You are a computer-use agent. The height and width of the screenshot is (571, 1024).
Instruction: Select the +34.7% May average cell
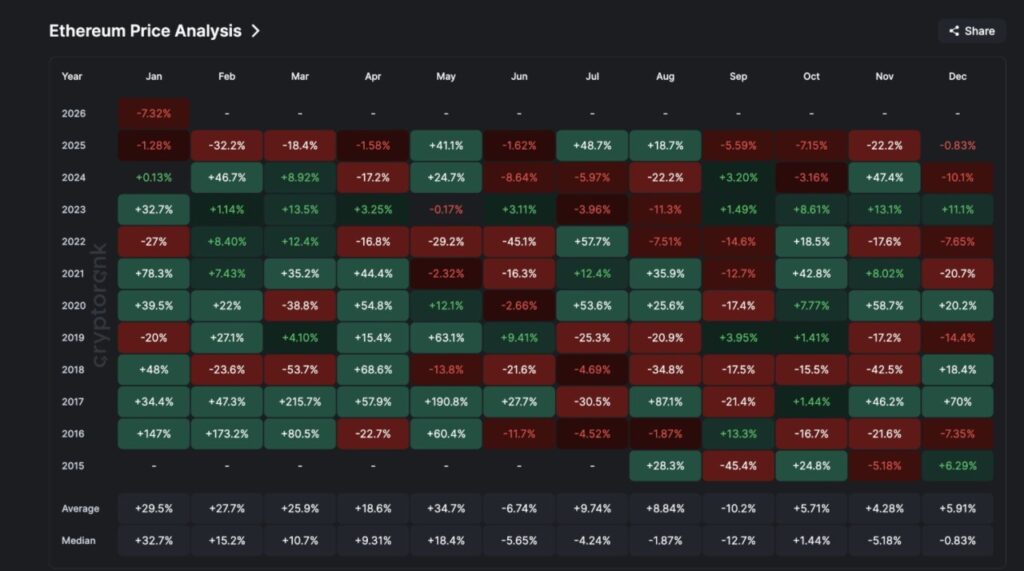coord(446,508)
